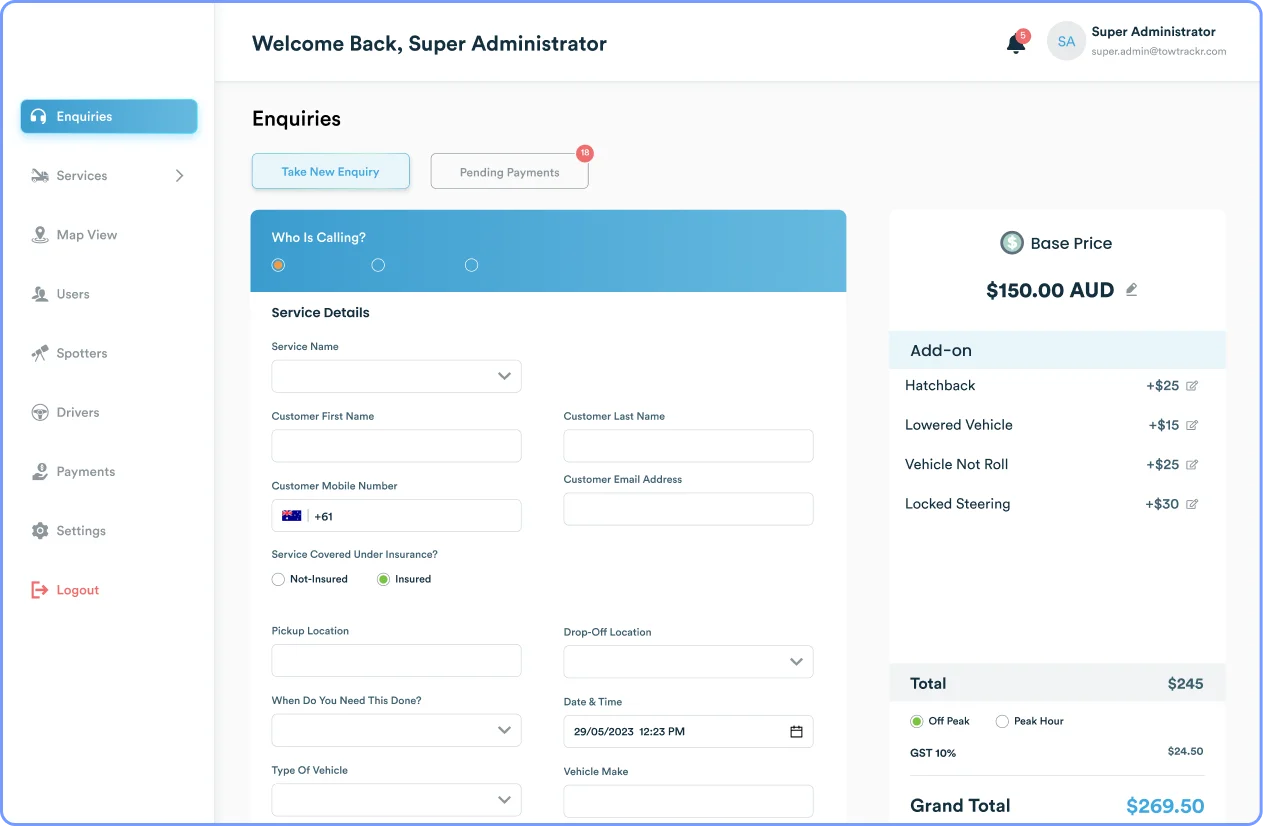Log out using the Logout link
Image resolution: width=1263 pixels, height=826 pixels.
coord(77,590)
